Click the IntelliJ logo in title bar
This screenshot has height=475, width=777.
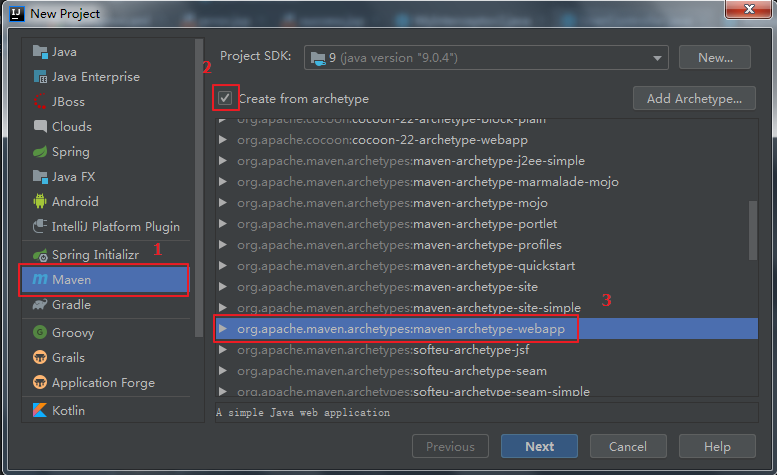tap(17, 14)
